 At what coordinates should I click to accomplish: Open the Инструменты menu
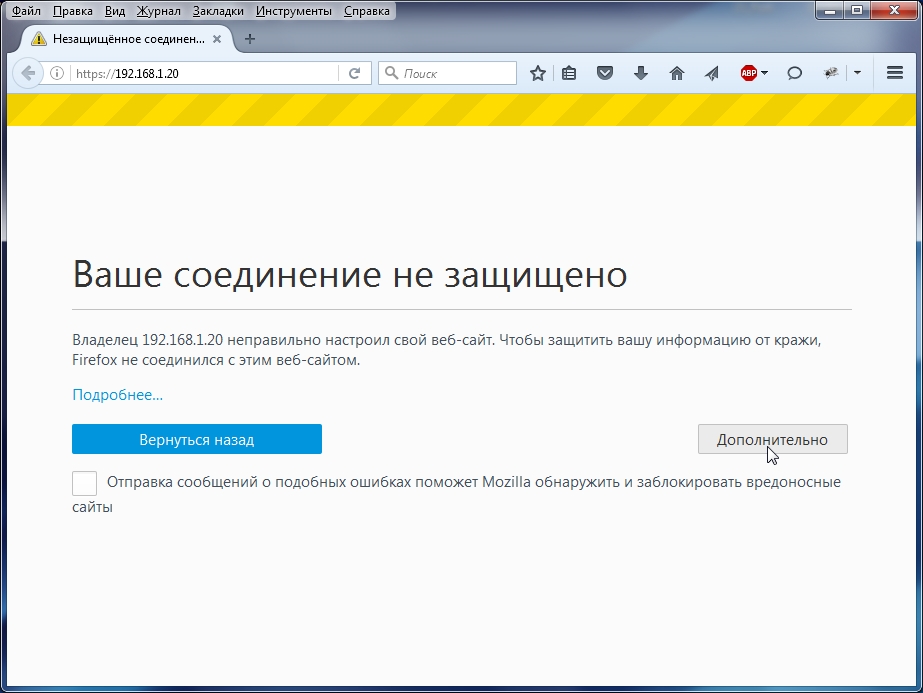293,11
